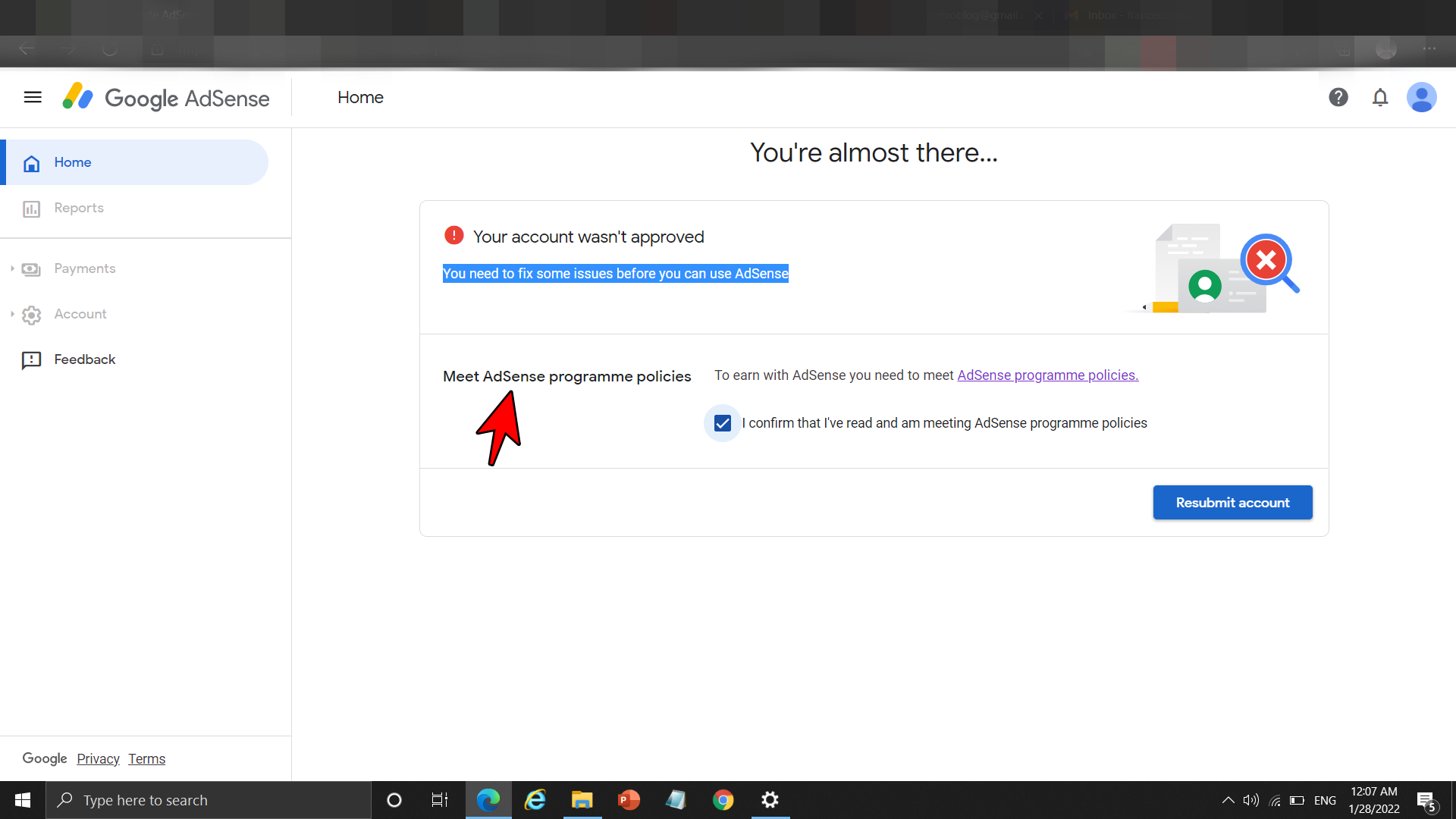
Task: Open Google Chrome from taskbar
Action: (723, 800)
